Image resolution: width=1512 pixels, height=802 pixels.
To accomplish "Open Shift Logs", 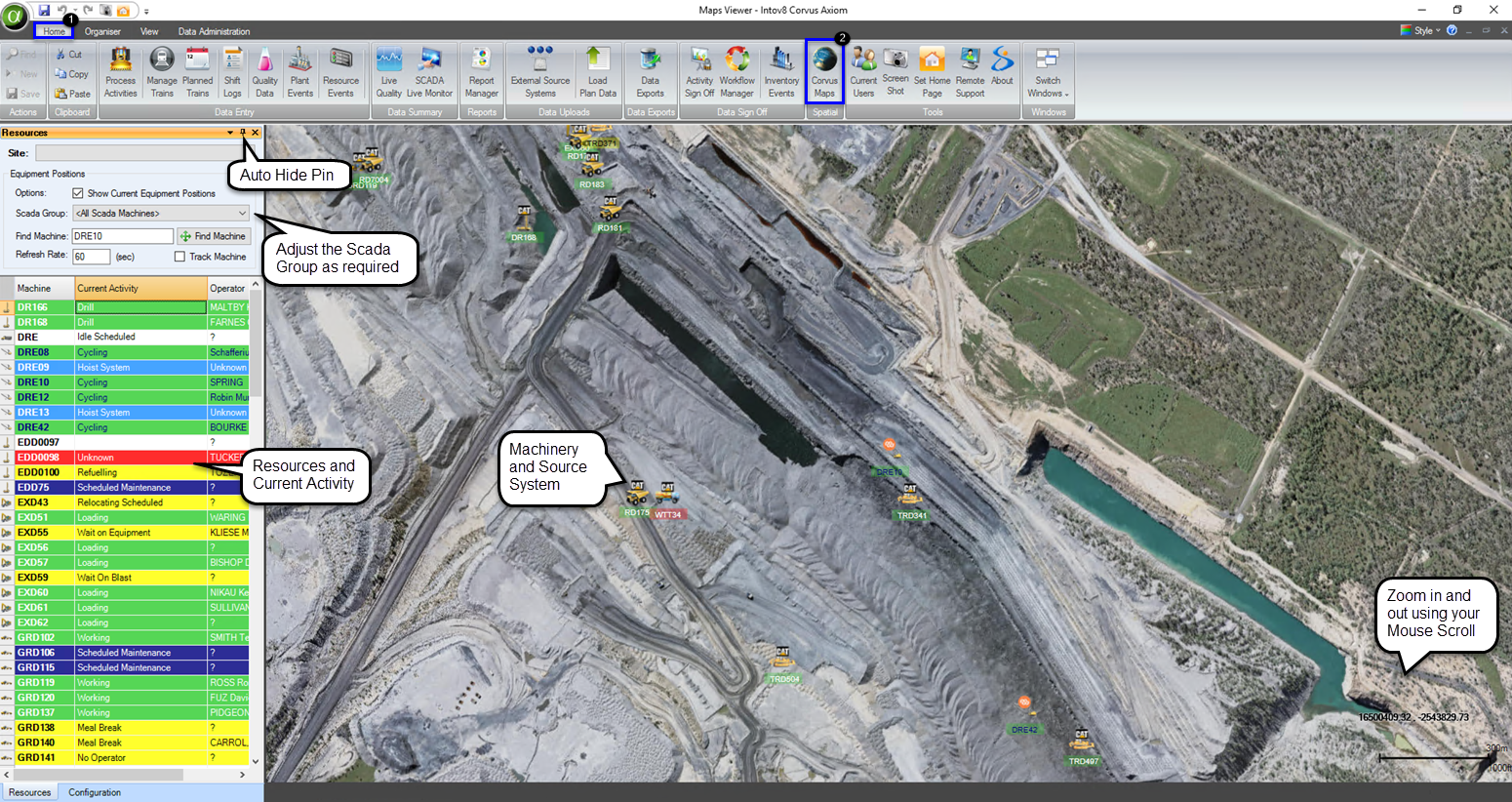I will coord(232,72).
